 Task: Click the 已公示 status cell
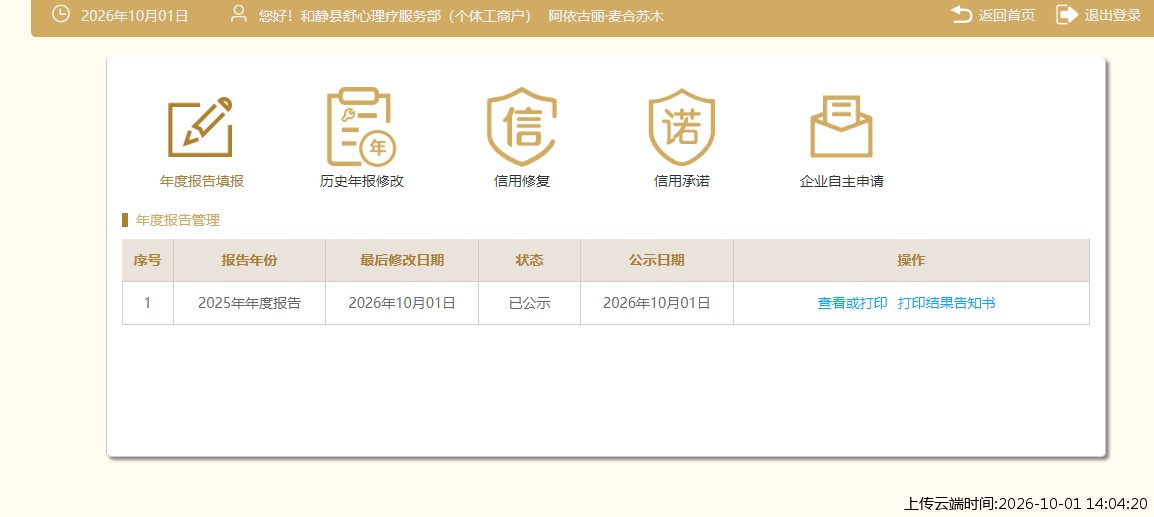coord(529,303)
